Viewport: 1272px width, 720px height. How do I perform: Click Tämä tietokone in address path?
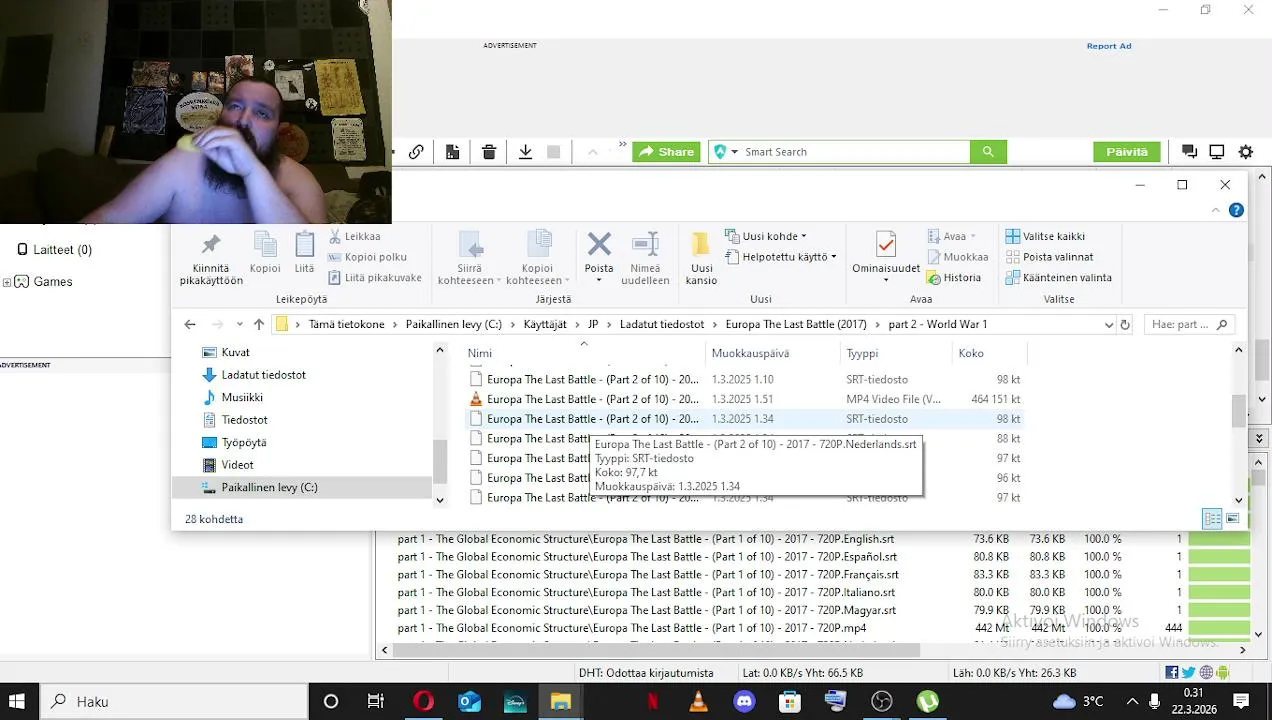346,325
